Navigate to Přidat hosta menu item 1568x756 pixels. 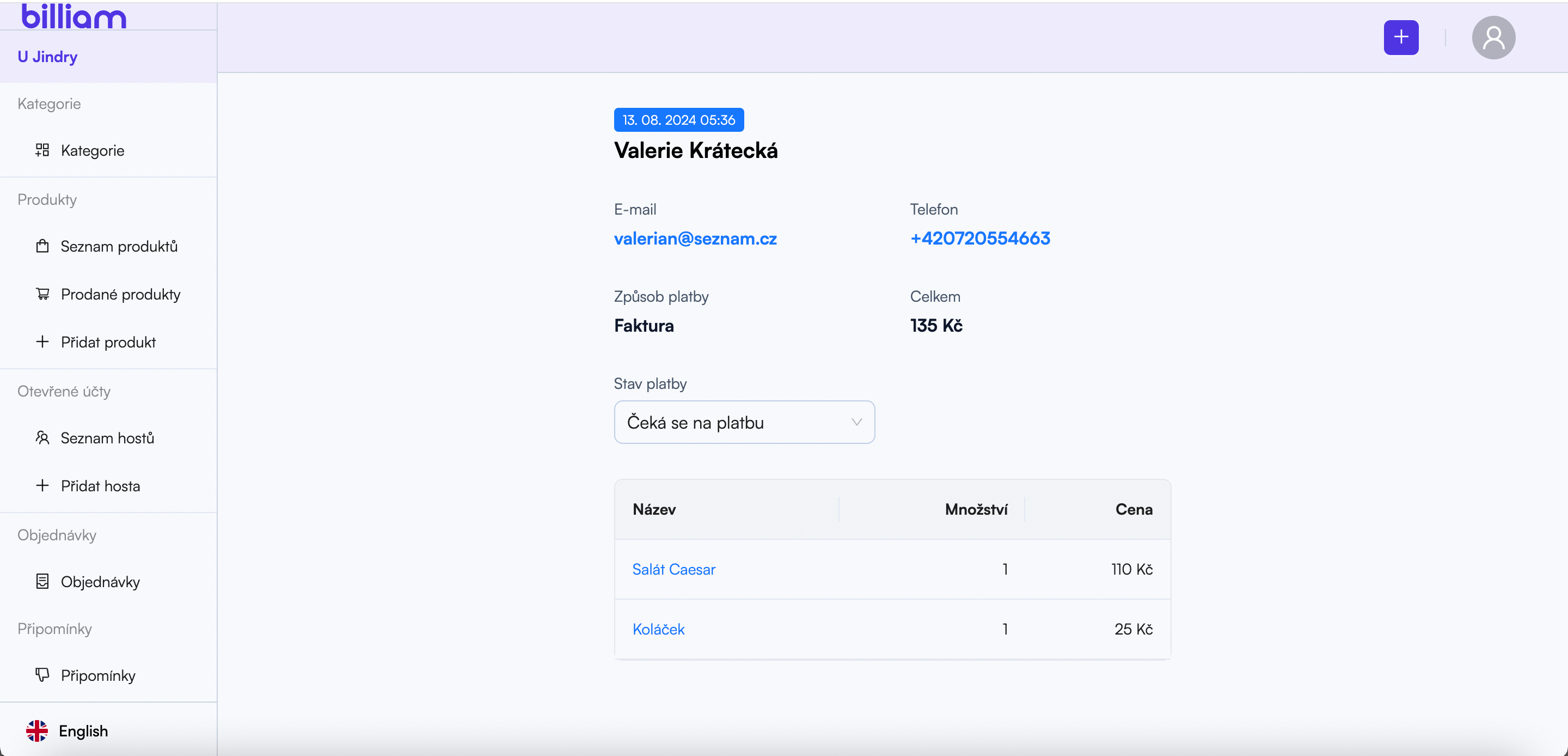click(x=100, y=486)
